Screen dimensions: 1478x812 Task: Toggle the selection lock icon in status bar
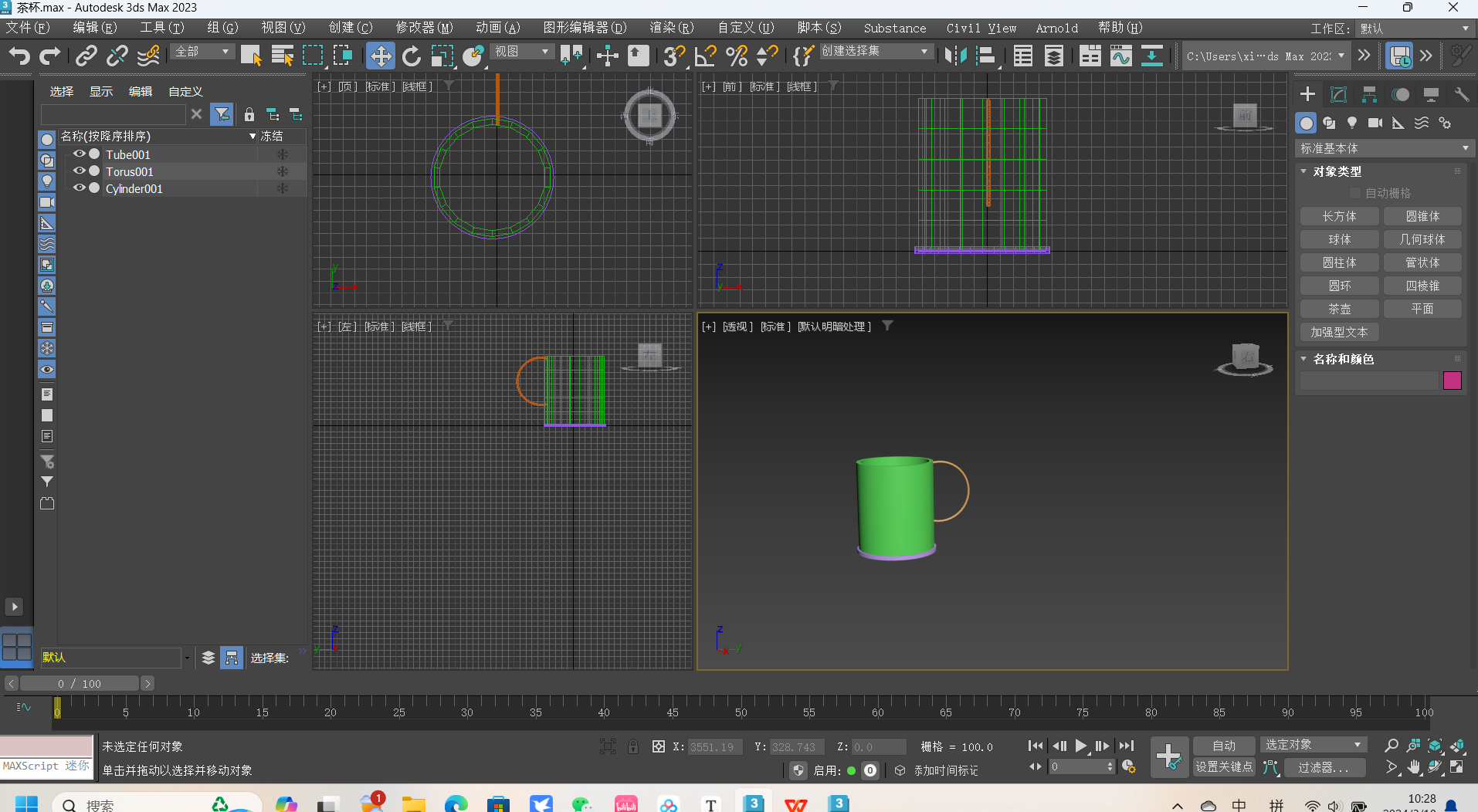coord(633,746)
